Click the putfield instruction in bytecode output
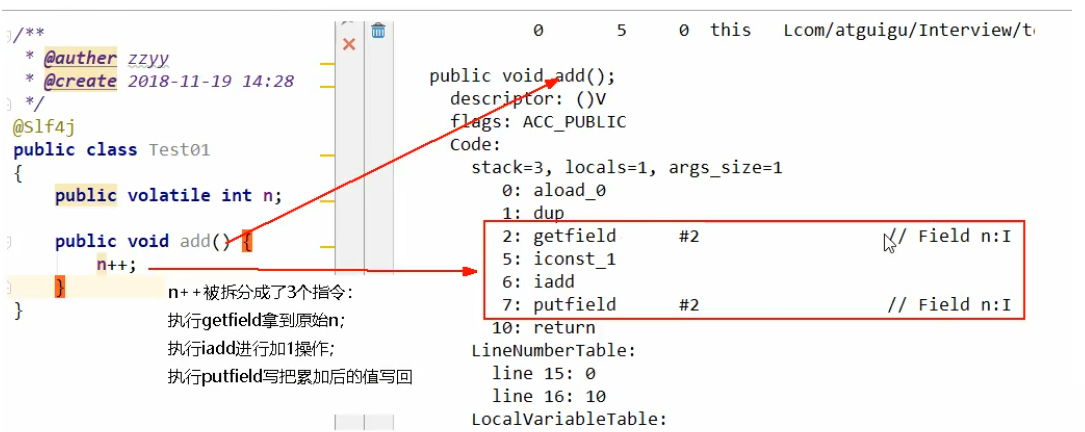 574,305
